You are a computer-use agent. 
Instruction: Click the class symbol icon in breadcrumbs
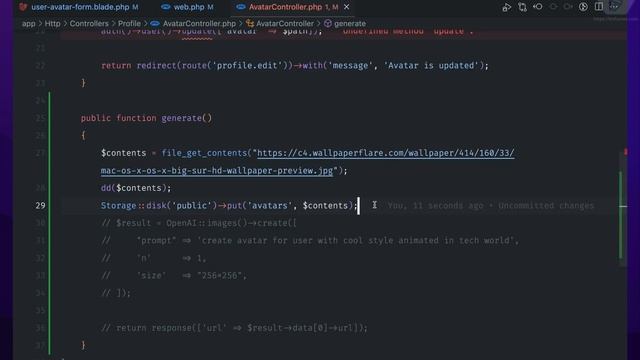tap(250, 24)
